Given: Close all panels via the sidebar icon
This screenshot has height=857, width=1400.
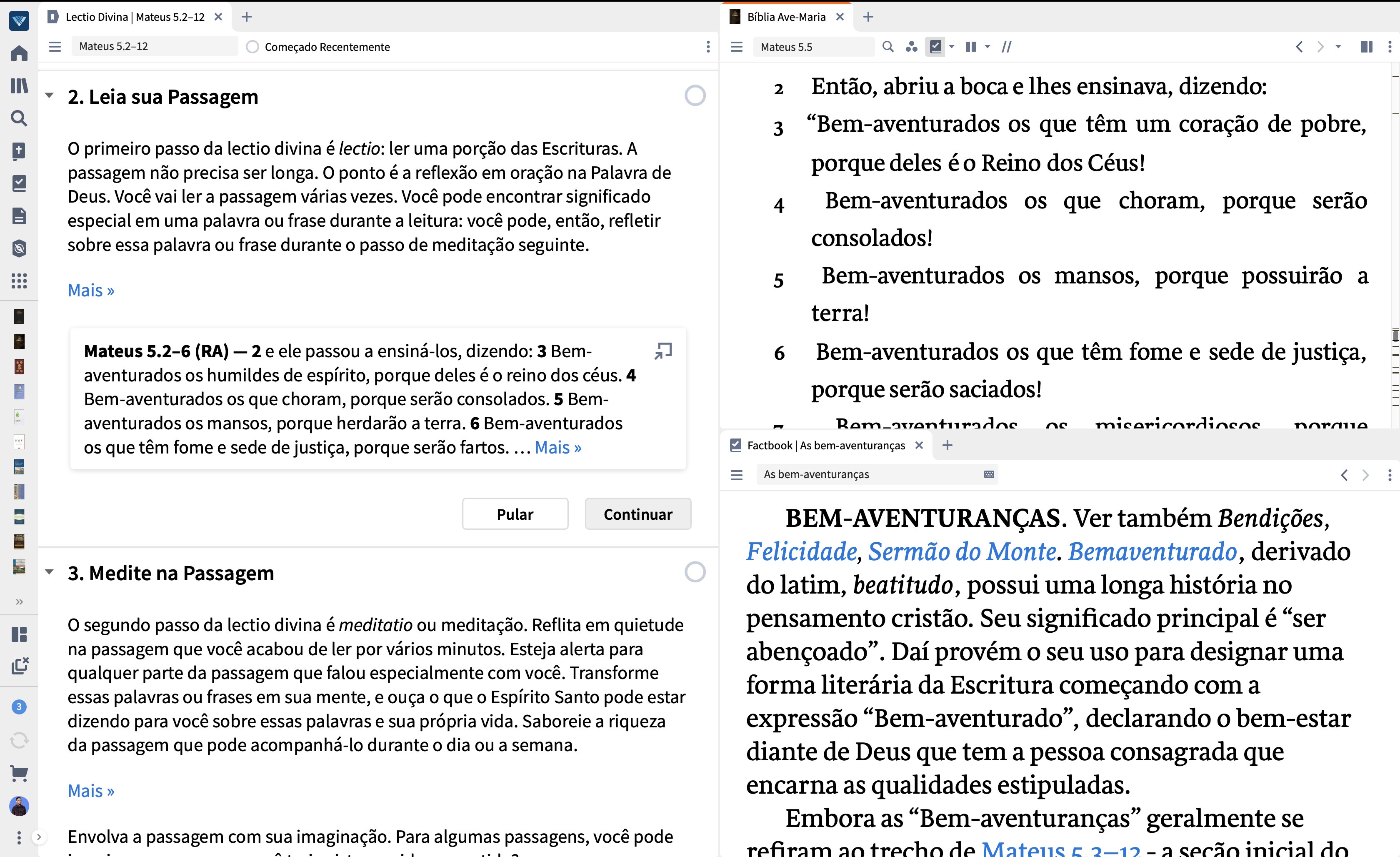Looking at the screenshot, I should click(x=19, y=666).
